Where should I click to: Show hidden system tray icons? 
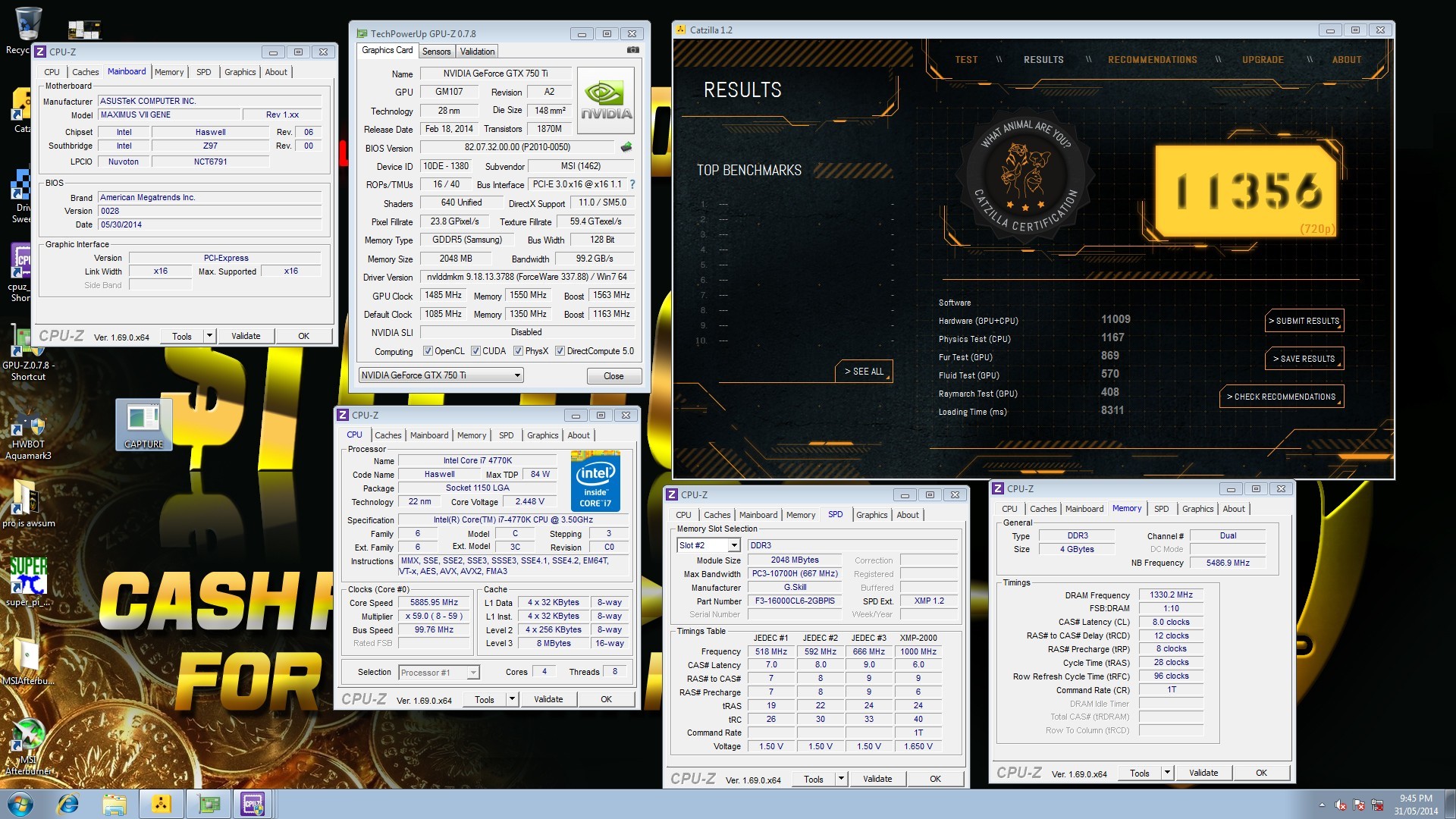click(x=1322, y=805)
